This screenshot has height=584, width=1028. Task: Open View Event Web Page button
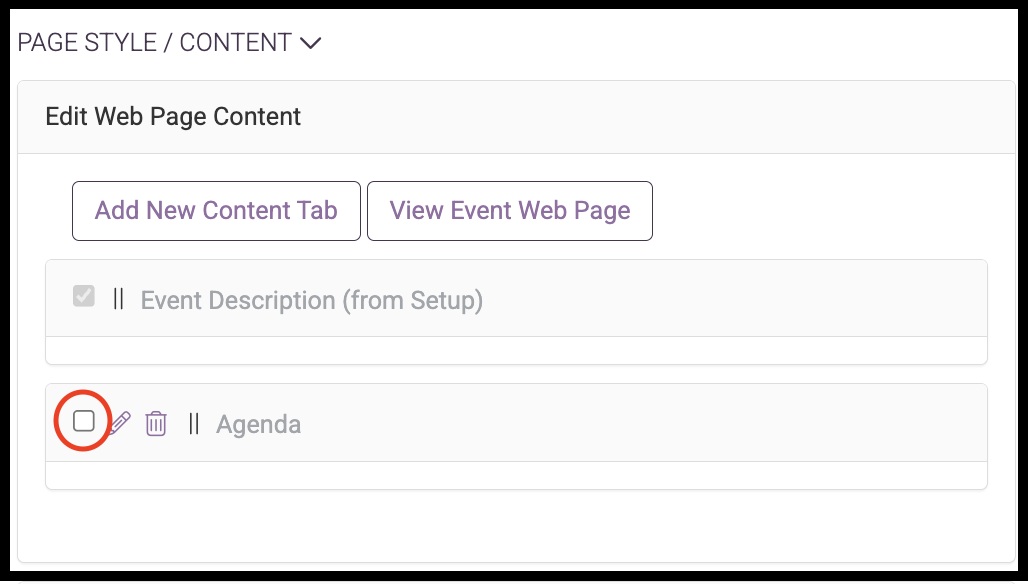pos(510,211)
